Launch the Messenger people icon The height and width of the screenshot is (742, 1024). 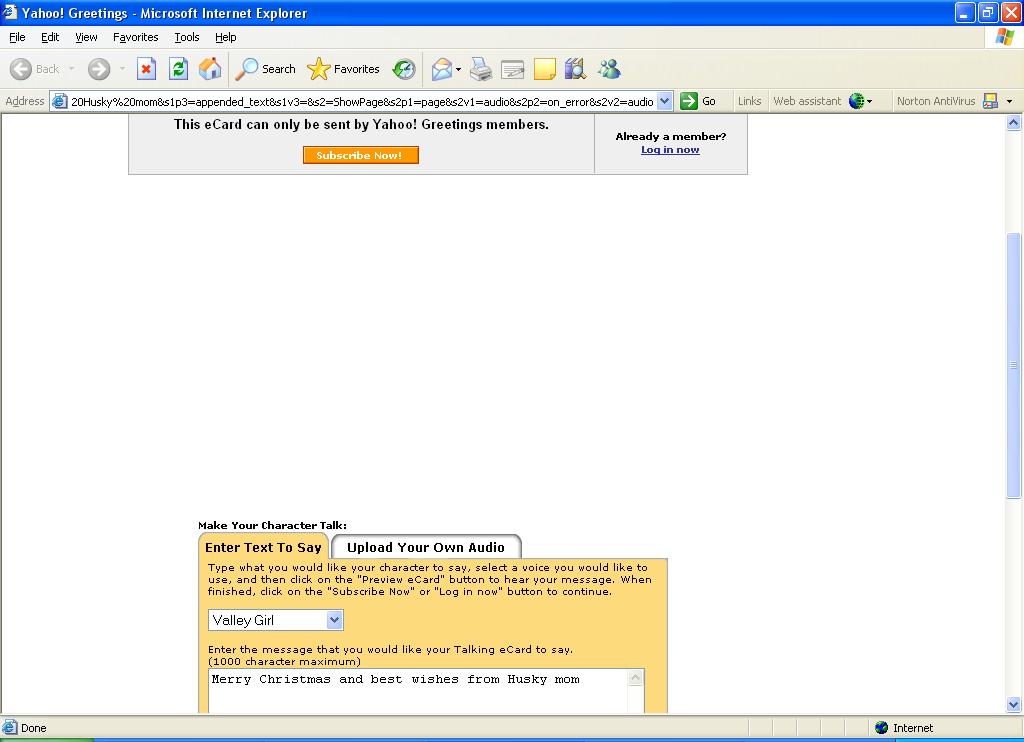tap(609, 69)
